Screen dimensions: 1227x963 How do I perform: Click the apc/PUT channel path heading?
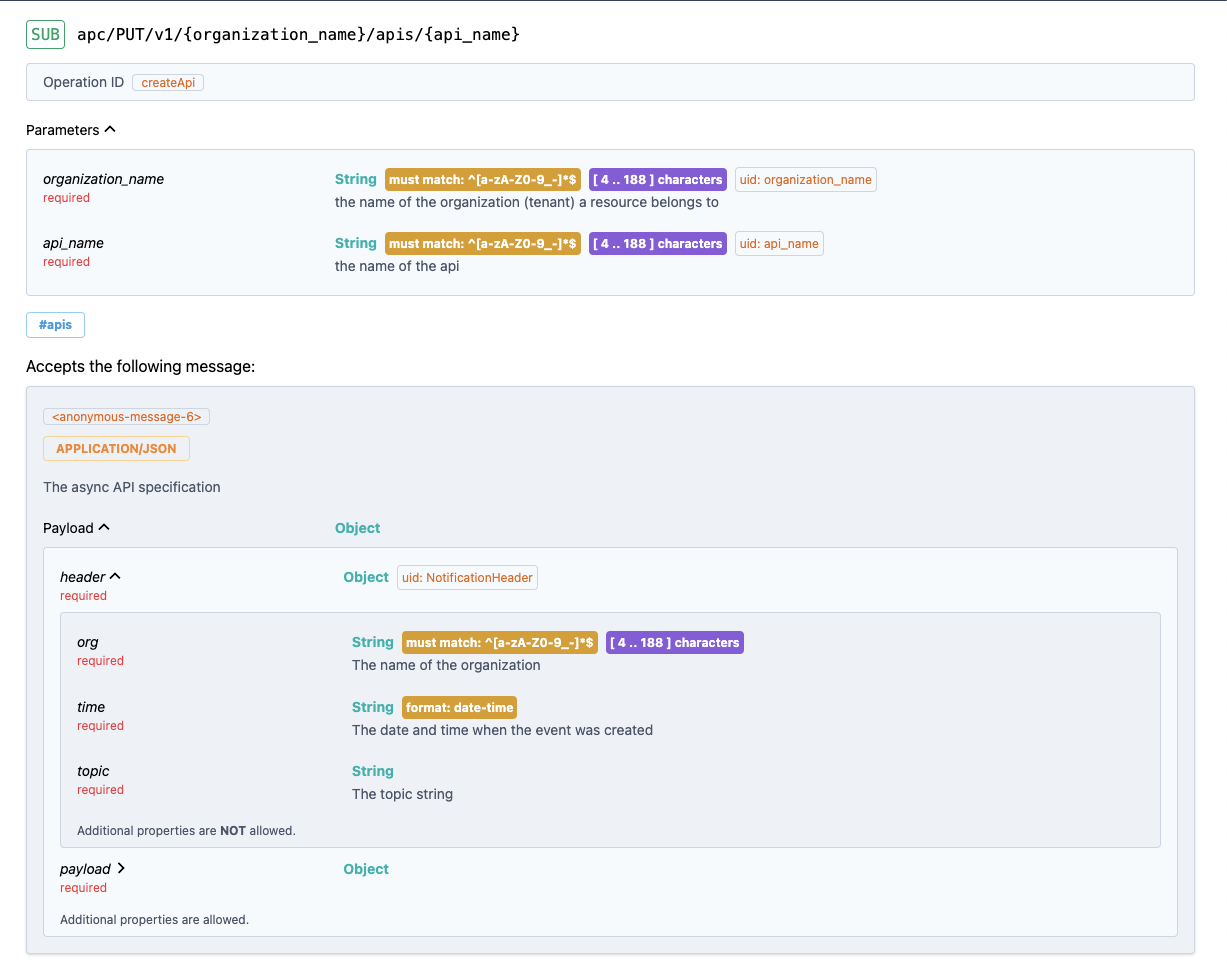[x=298, y=35]
